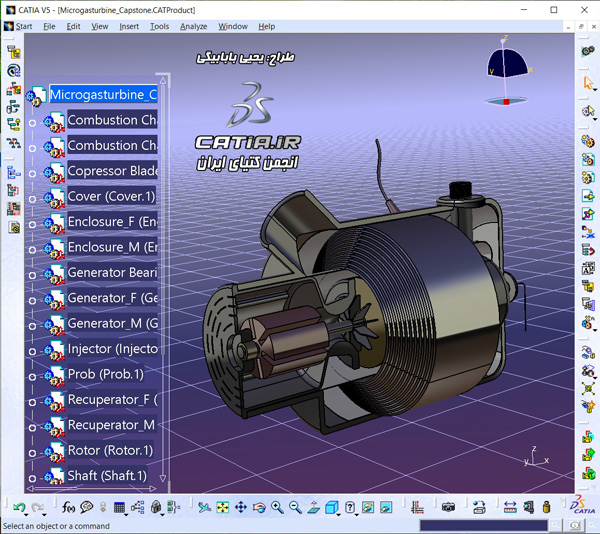
Task: Select the Fit All In view icon
Action: pyautogui.click(x=222, y=508)
